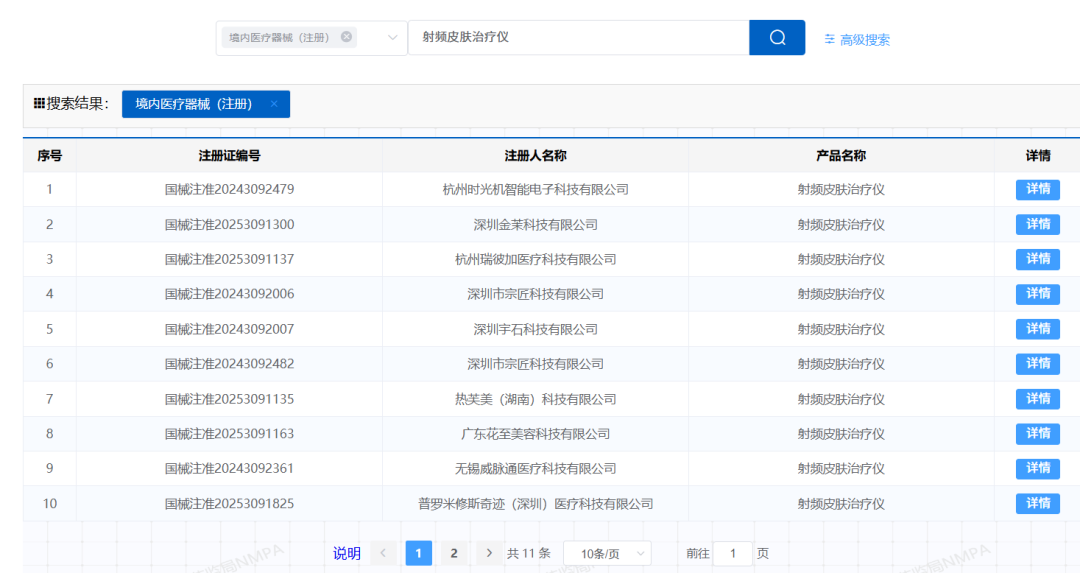Go to next page arrow
The width and height of the screenshot is (1080, 573).
pyautogui.click(x=489, y=553)
